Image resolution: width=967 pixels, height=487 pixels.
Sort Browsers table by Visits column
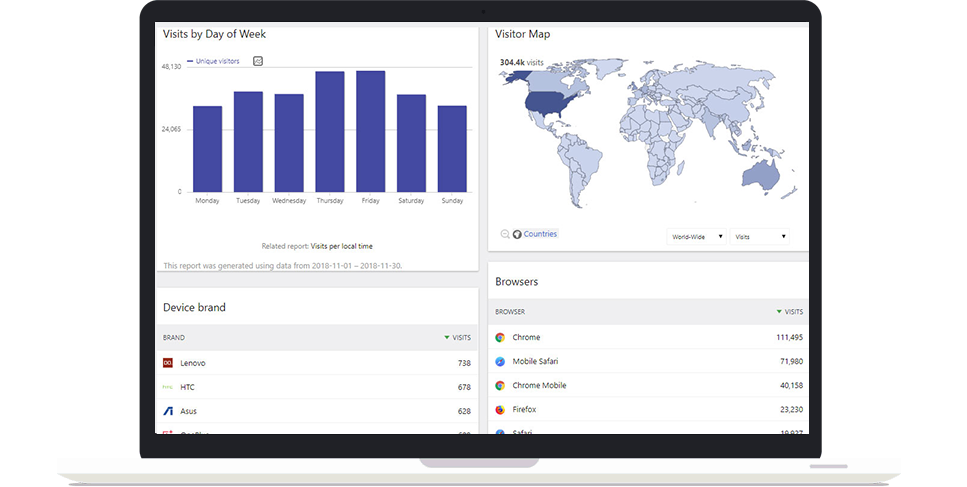click(x=790, y=312)
